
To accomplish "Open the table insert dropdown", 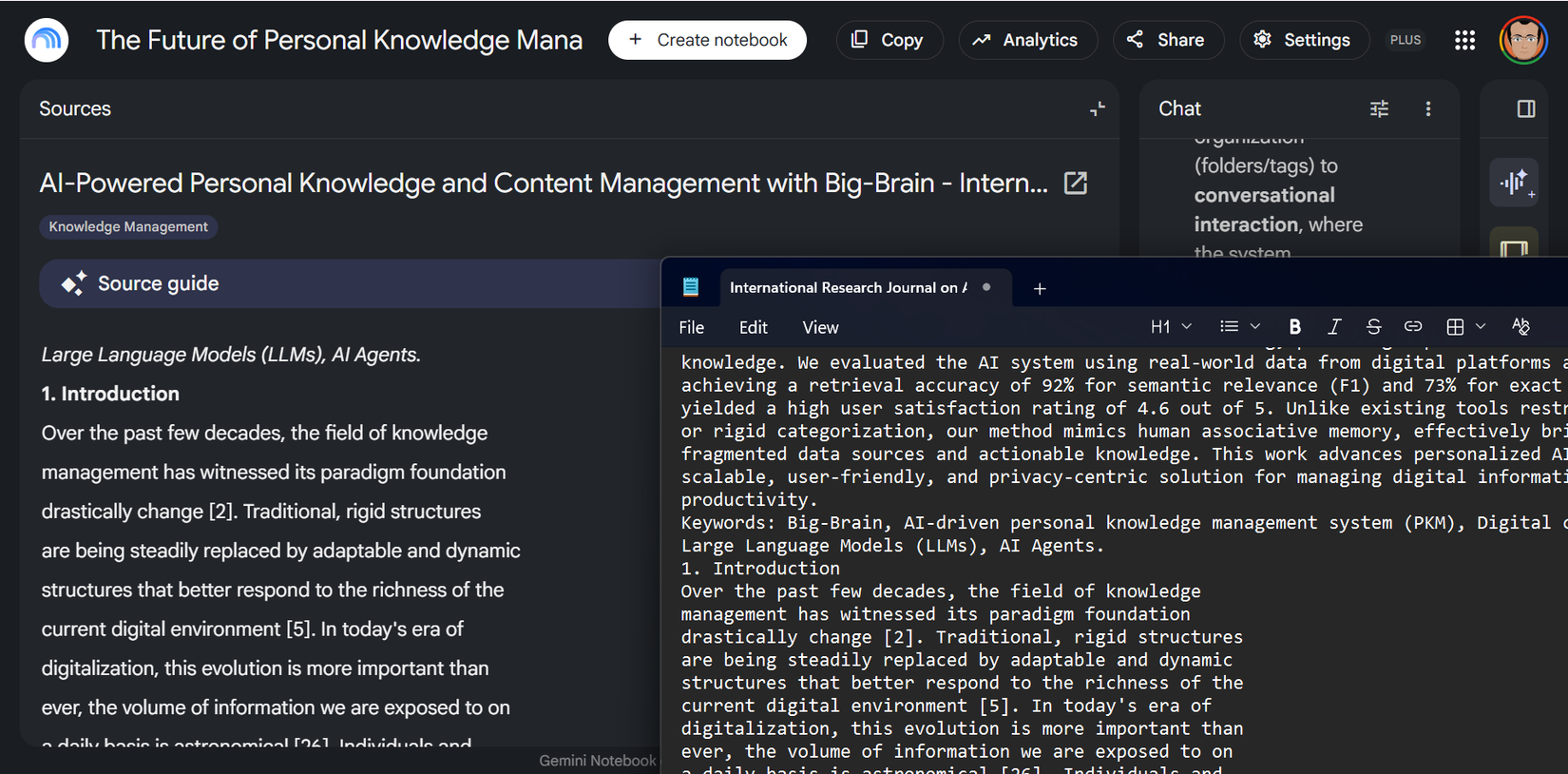I will tap(1465, 327).
